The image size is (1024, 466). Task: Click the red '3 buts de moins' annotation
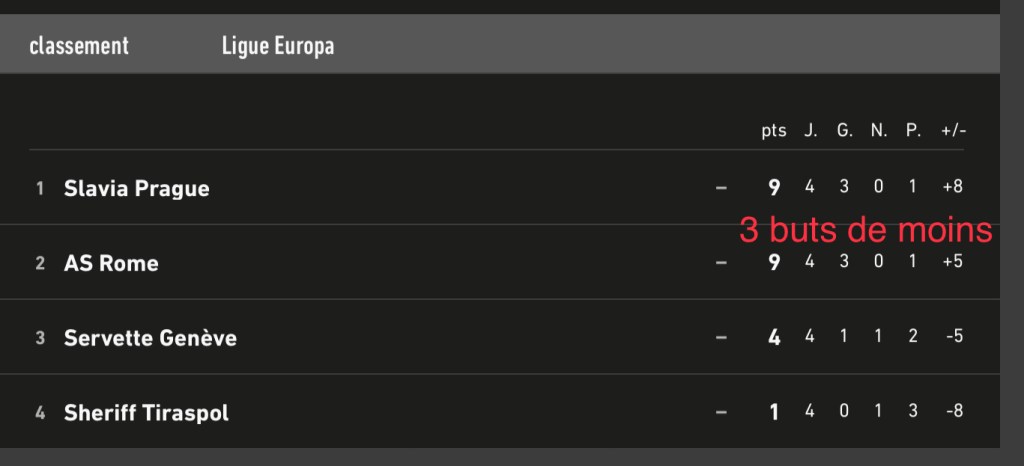coord(865,230)
